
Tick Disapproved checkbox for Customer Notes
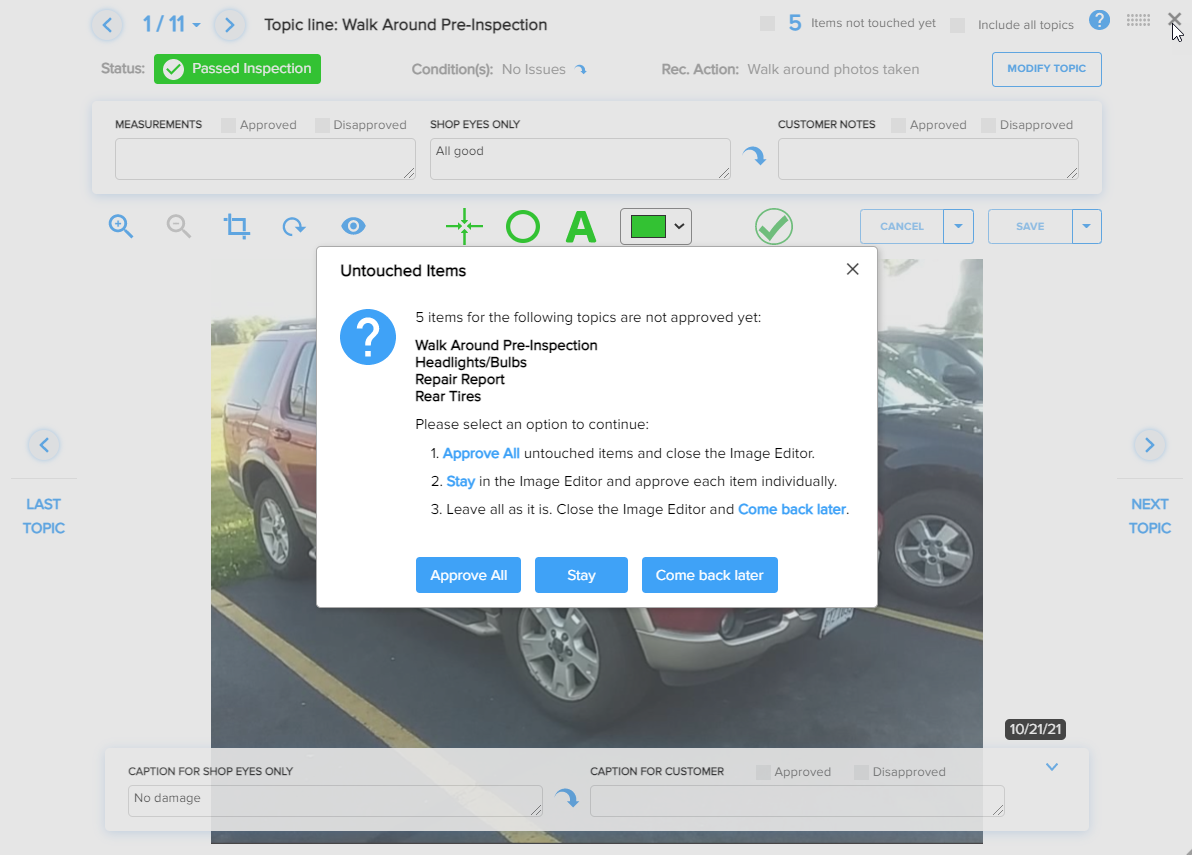tap(988, 125)
